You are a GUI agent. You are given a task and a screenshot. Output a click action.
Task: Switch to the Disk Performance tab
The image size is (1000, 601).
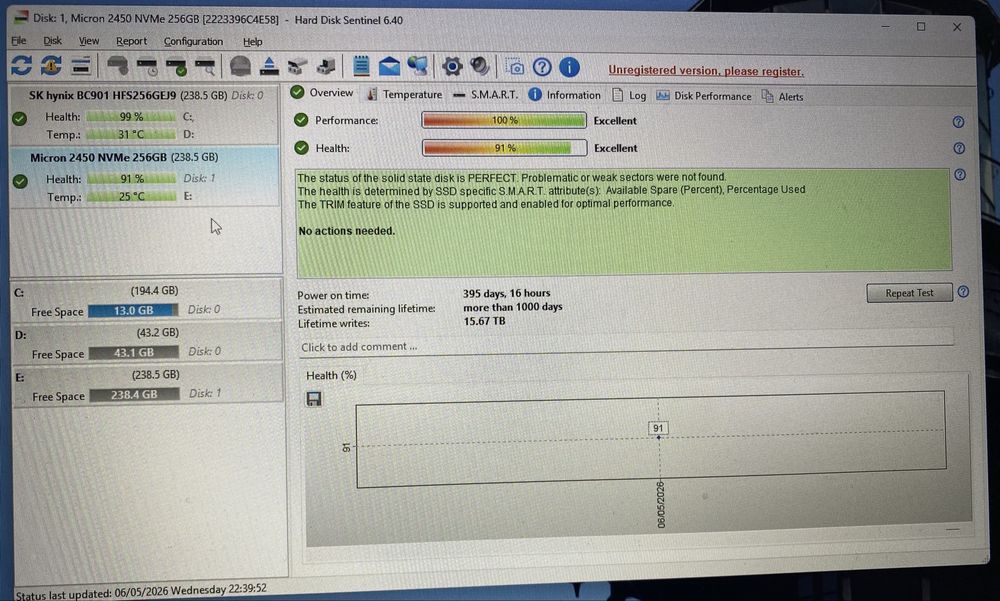click(703, 96)
